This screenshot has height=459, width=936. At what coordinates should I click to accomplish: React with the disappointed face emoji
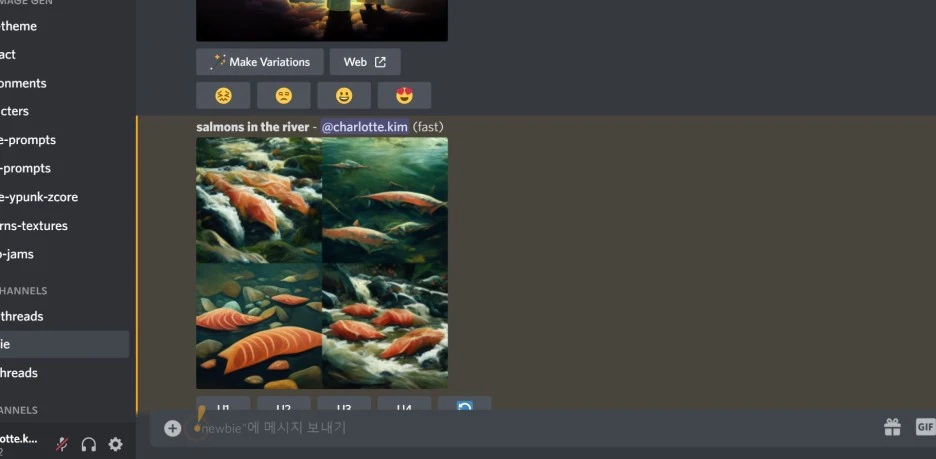tap(284, 96)
